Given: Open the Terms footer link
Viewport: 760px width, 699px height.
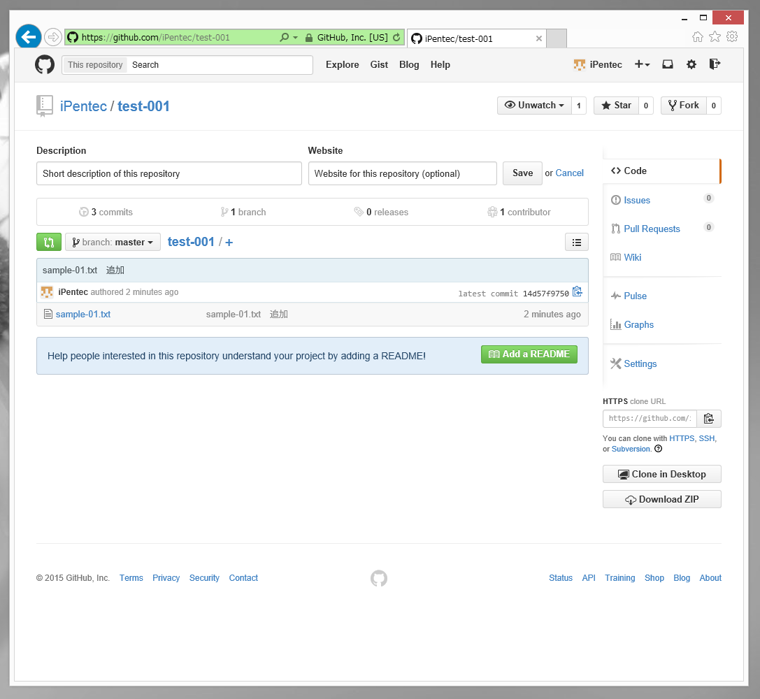Looking at the screenshot, I should [131, 578].
